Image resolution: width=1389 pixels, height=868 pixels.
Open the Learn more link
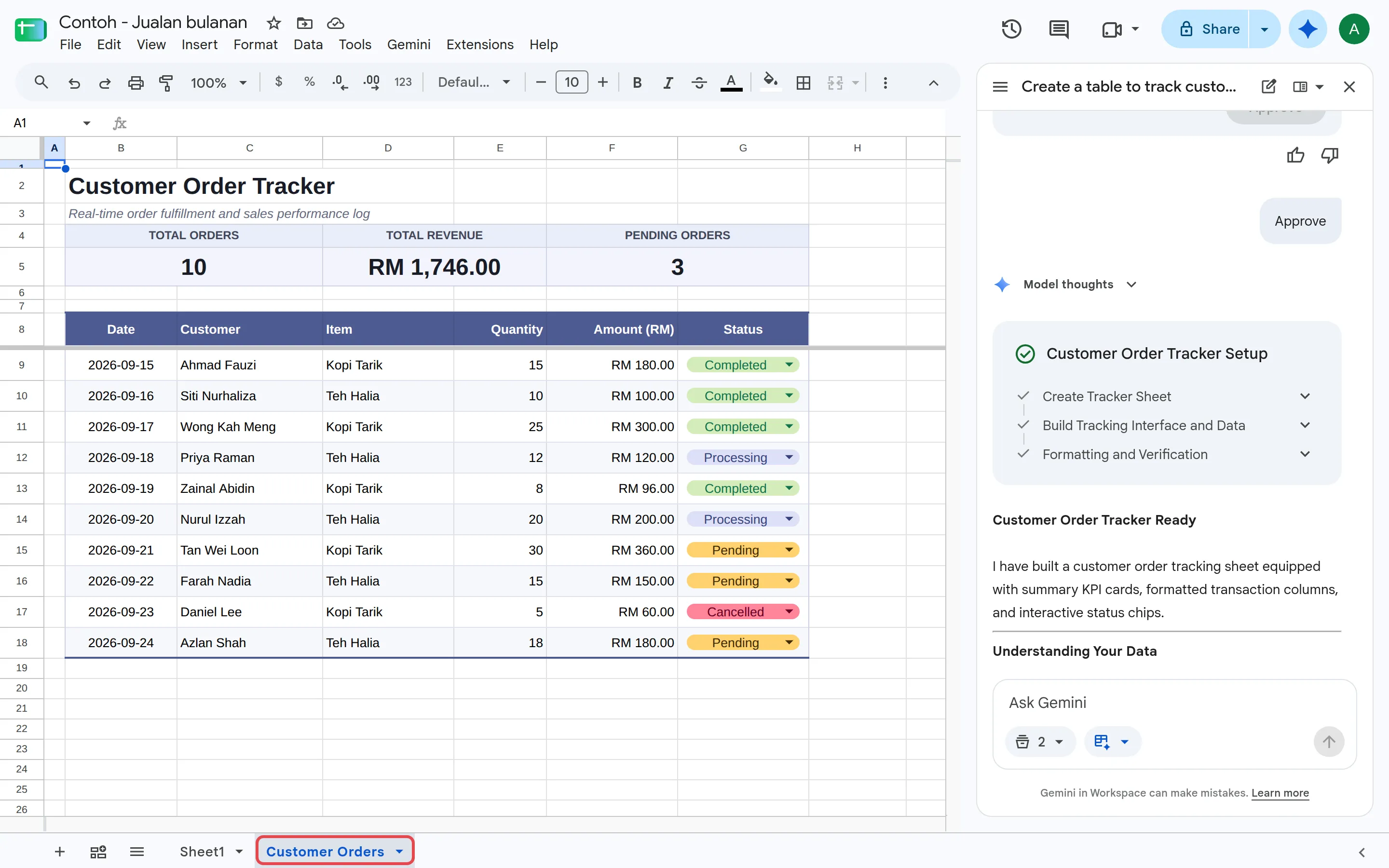coord(1280,793)
